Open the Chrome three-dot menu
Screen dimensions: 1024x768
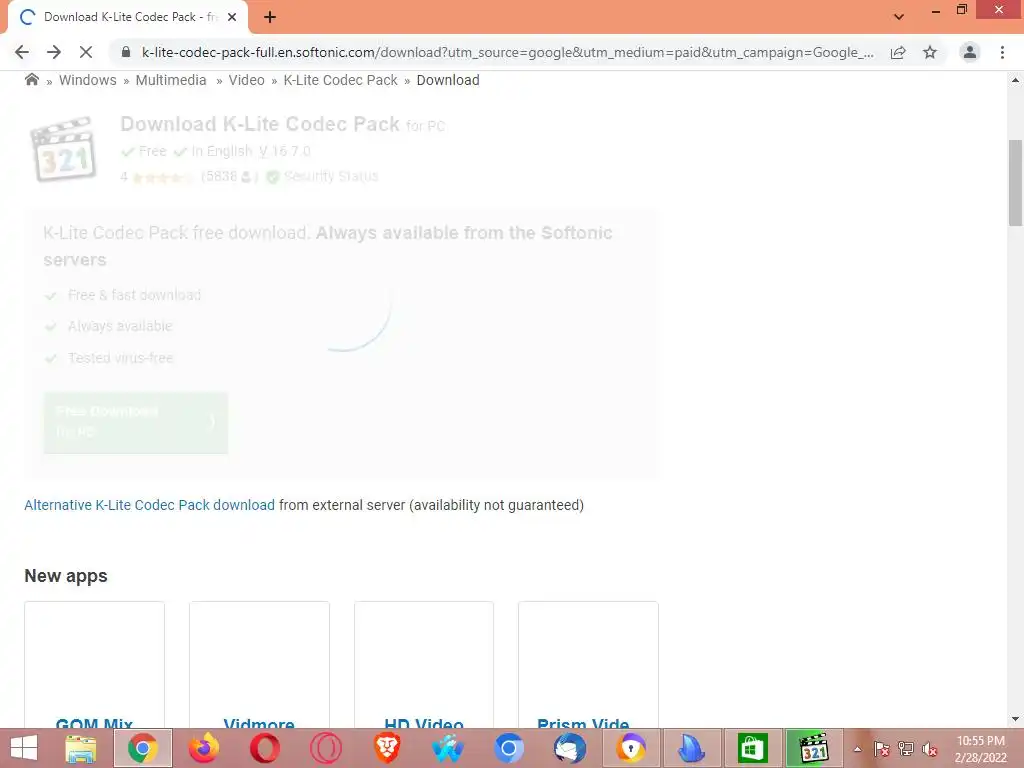pos(1002,52)
